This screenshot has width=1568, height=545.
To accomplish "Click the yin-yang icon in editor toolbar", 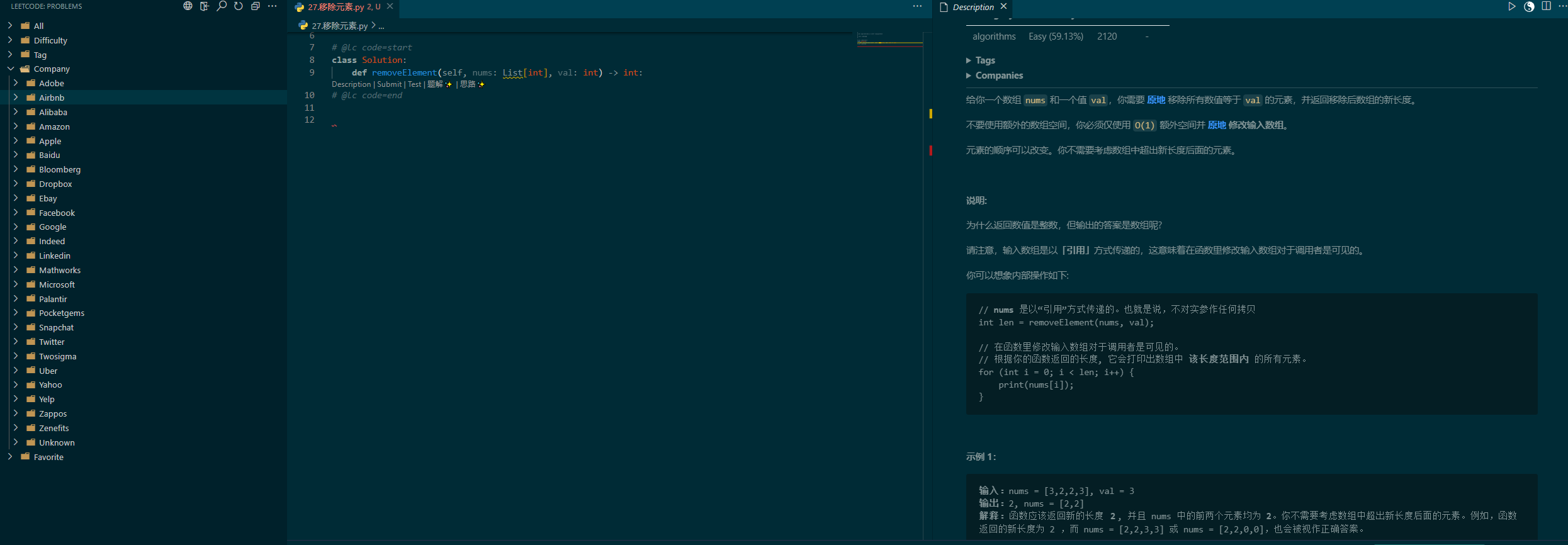I will (1529, 6).
